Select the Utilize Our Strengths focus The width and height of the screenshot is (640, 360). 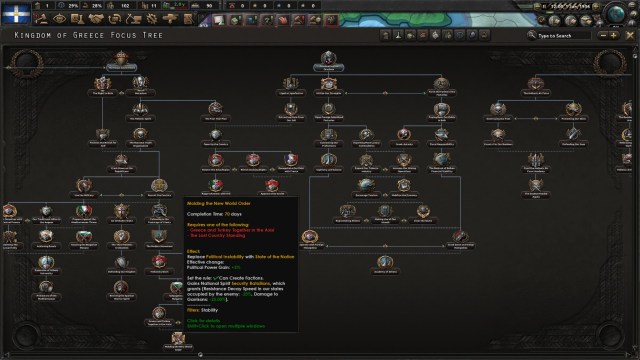(329, 86)
